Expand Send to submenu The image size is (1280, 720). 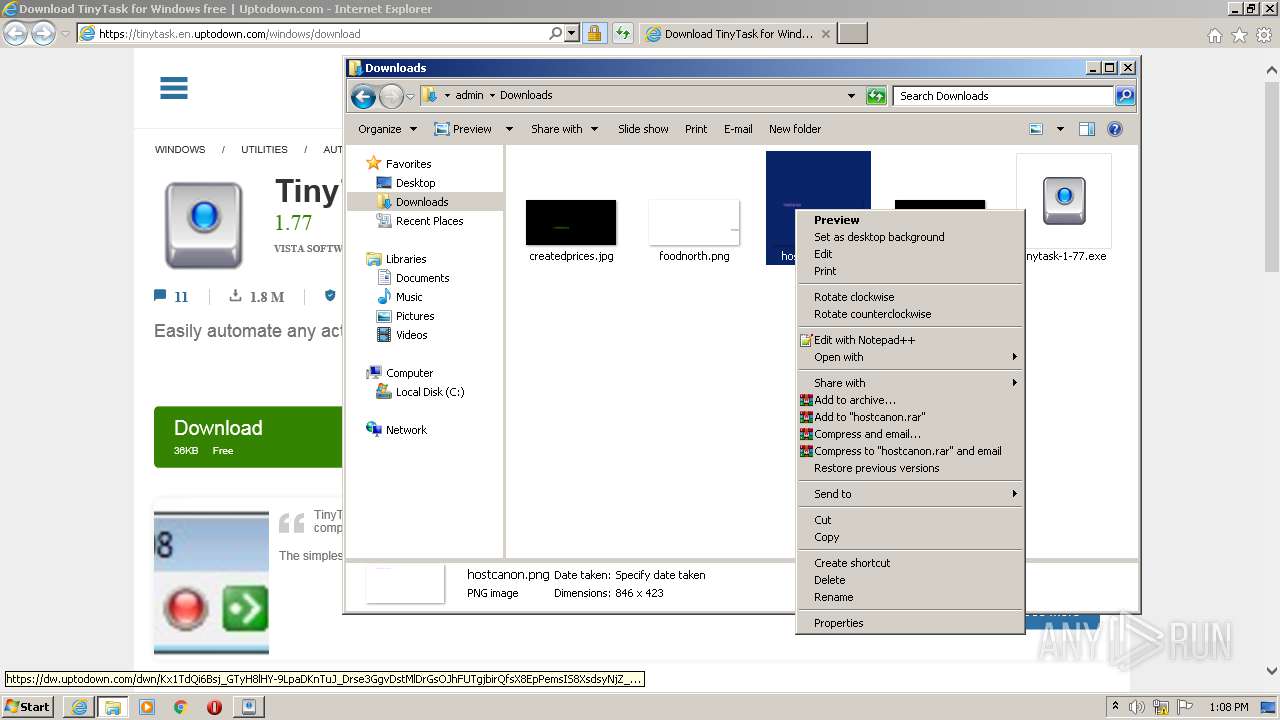910,494
